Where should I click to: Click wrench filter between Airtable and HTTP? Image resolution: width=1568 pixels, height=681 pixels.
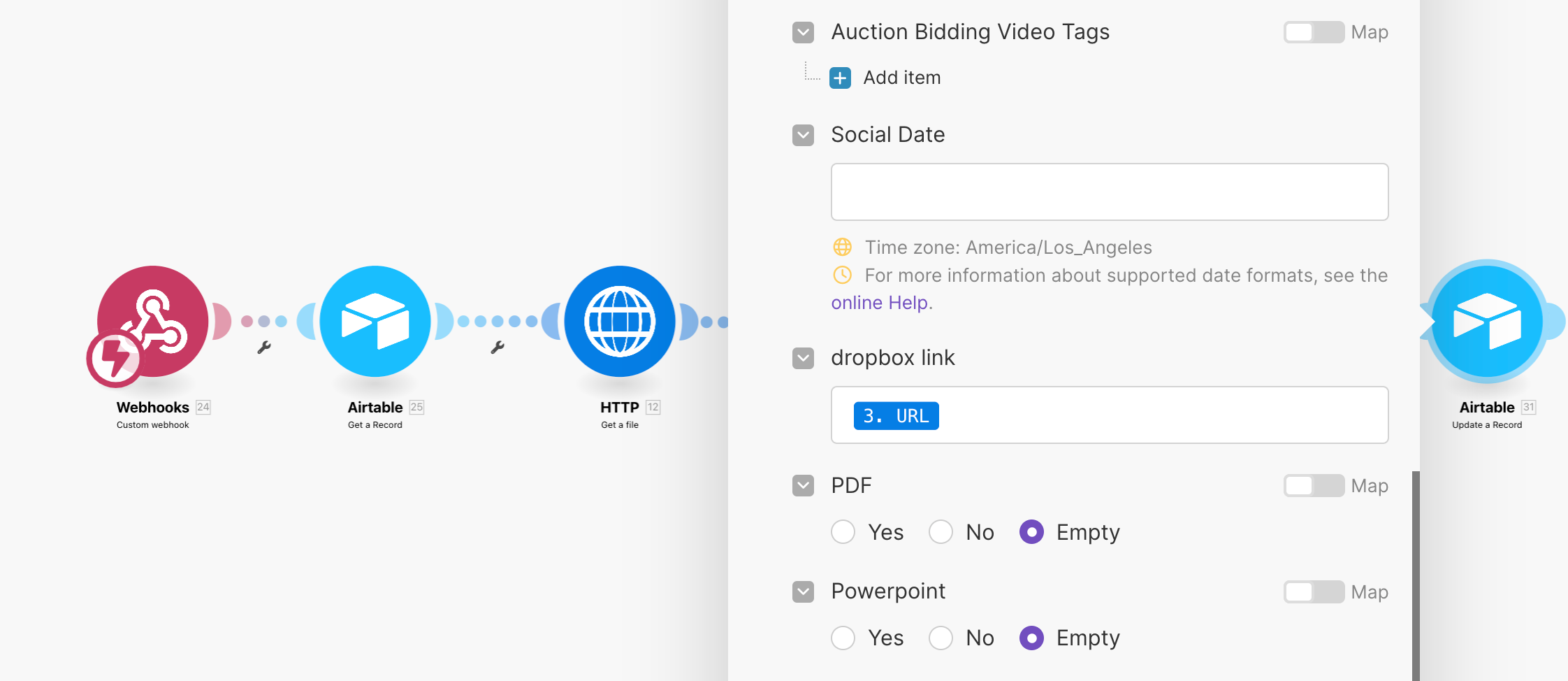click(498, 347)
